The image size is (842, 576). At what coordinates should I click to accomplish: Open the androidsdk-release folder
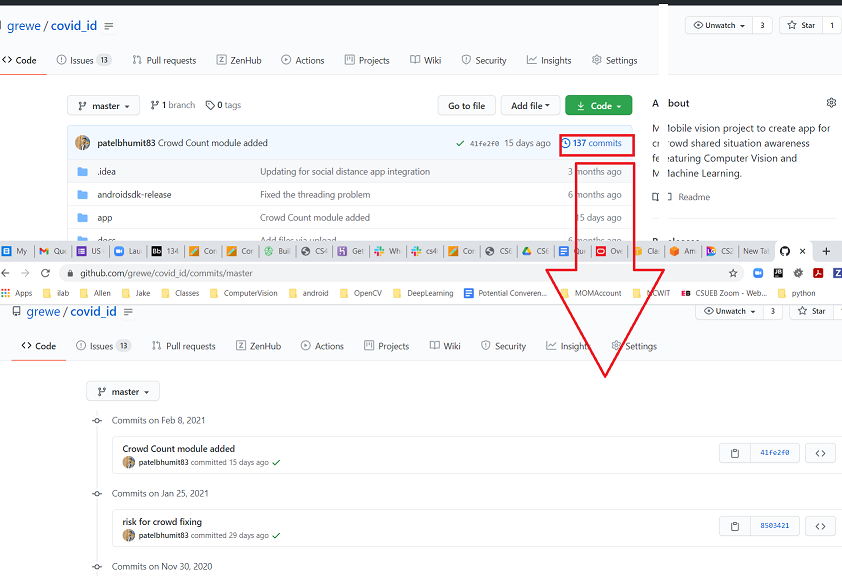click(134, 195)
